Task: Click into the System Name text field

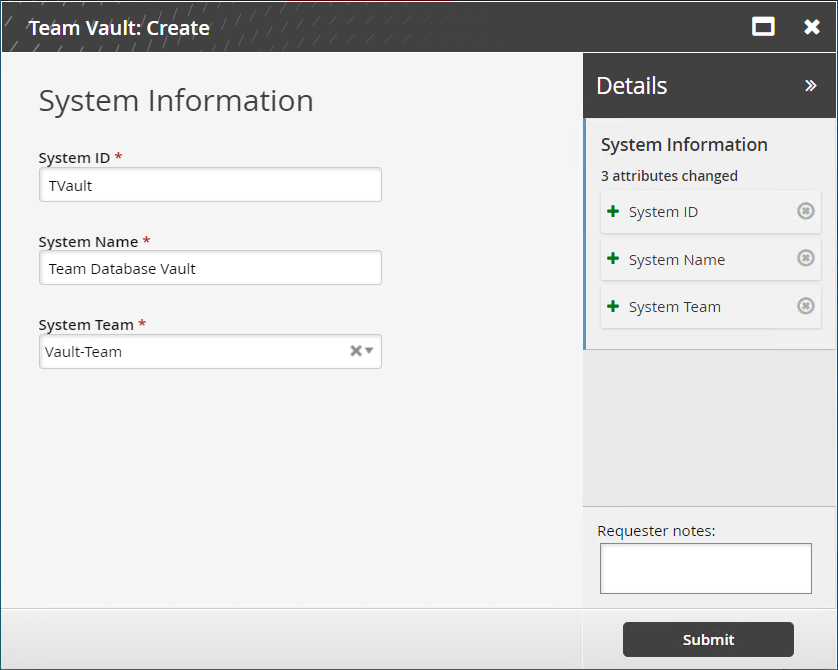Action: pyautogui.click(x=210, y=268)
